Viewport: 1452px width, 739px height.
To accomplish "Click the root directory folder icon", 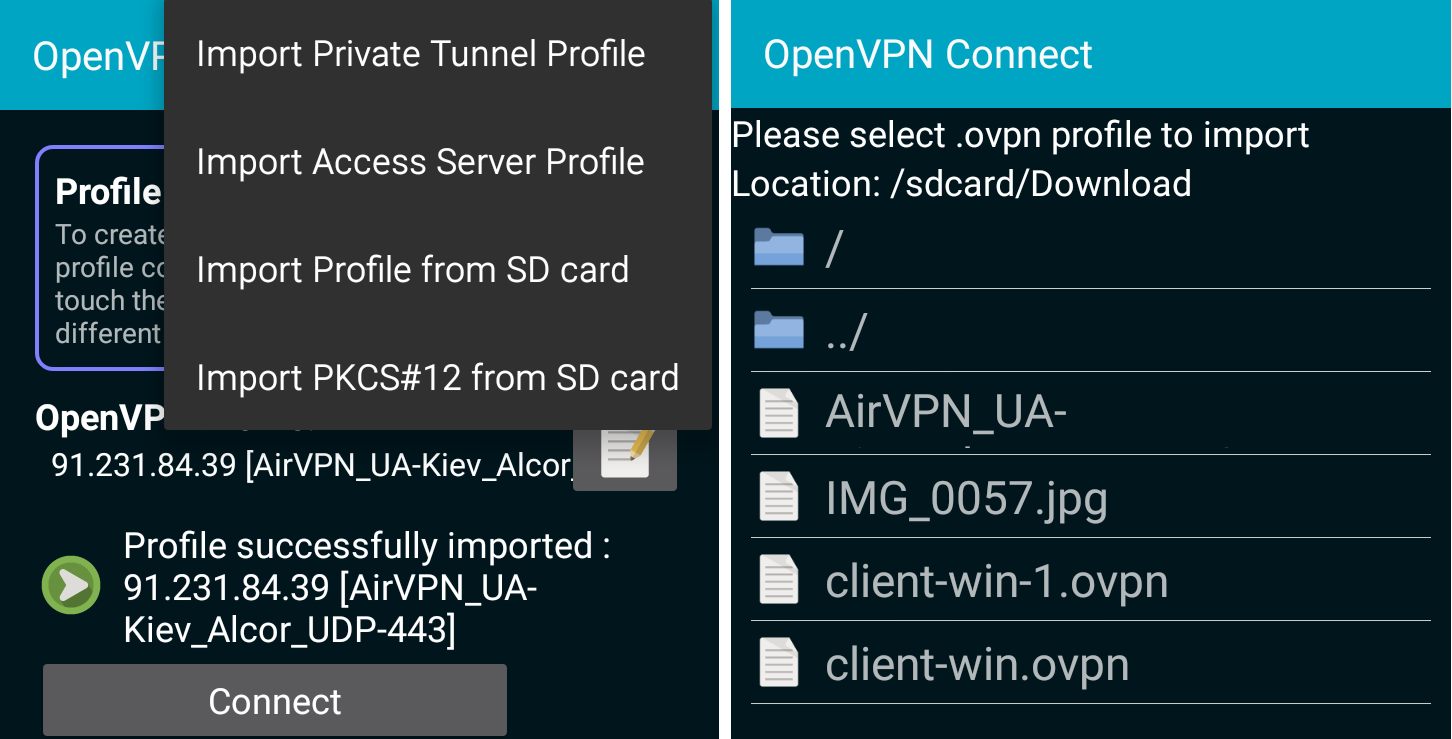I will pos(778,247).
